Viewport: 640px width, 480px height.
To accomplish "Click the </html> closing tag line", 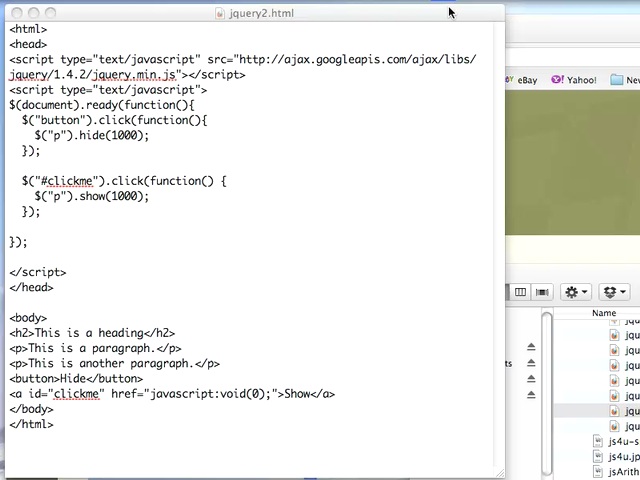I will click(x=31, y=424).
